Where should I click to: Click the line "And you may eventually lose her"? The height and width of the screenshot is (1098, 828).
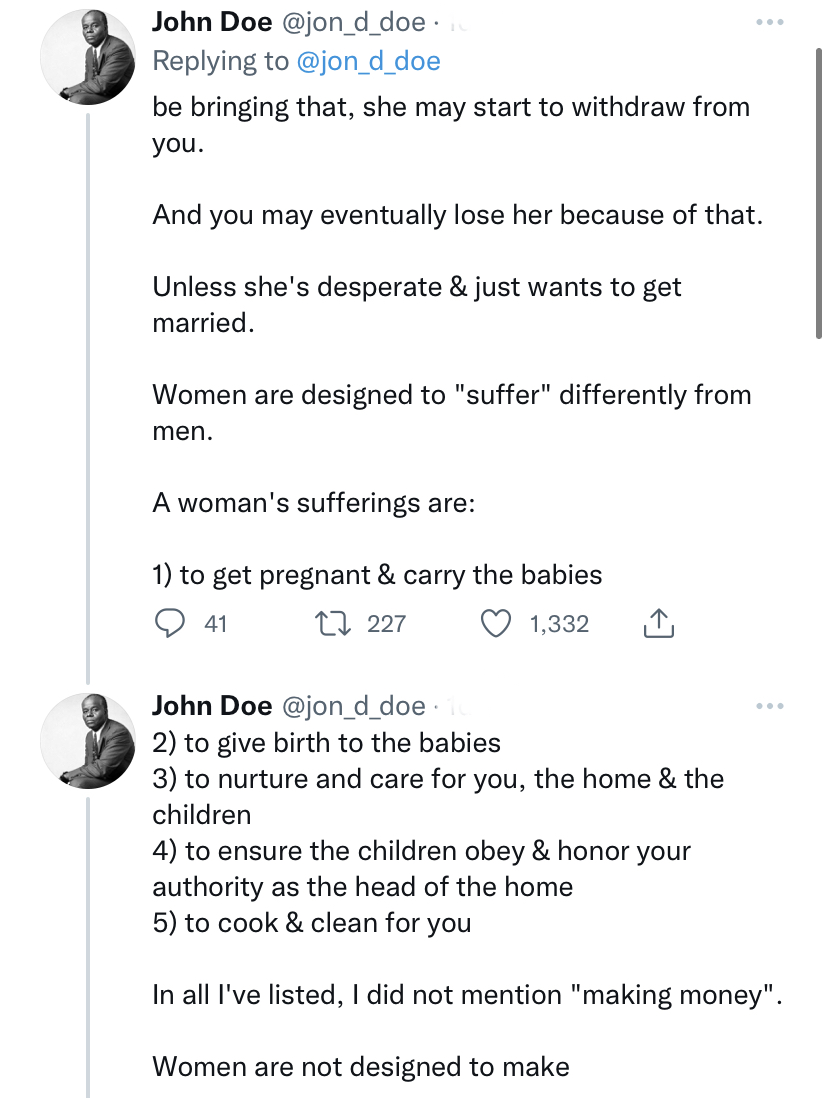pyautogui.click(x=457, y=215)
